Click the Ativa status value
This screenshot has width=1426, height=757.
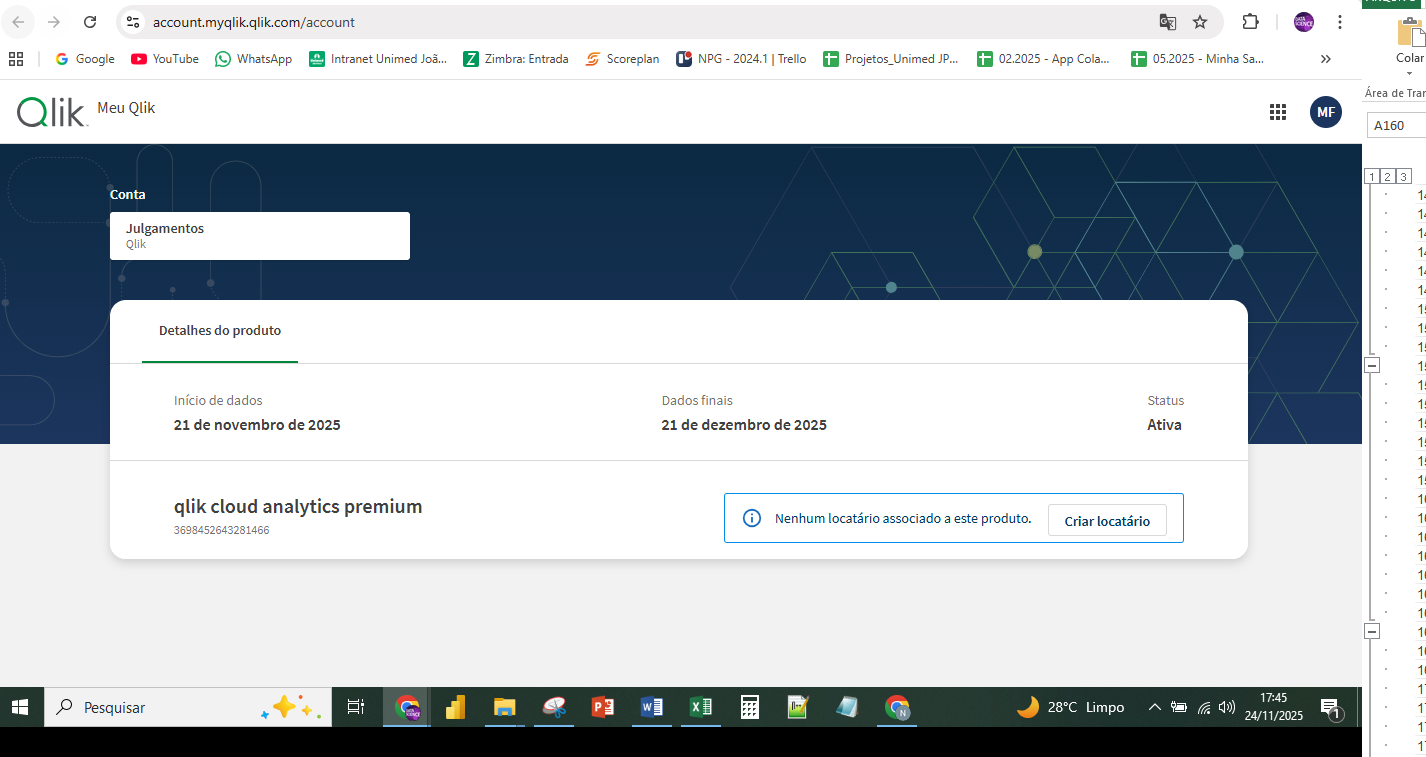click(x=1164, y=425)
